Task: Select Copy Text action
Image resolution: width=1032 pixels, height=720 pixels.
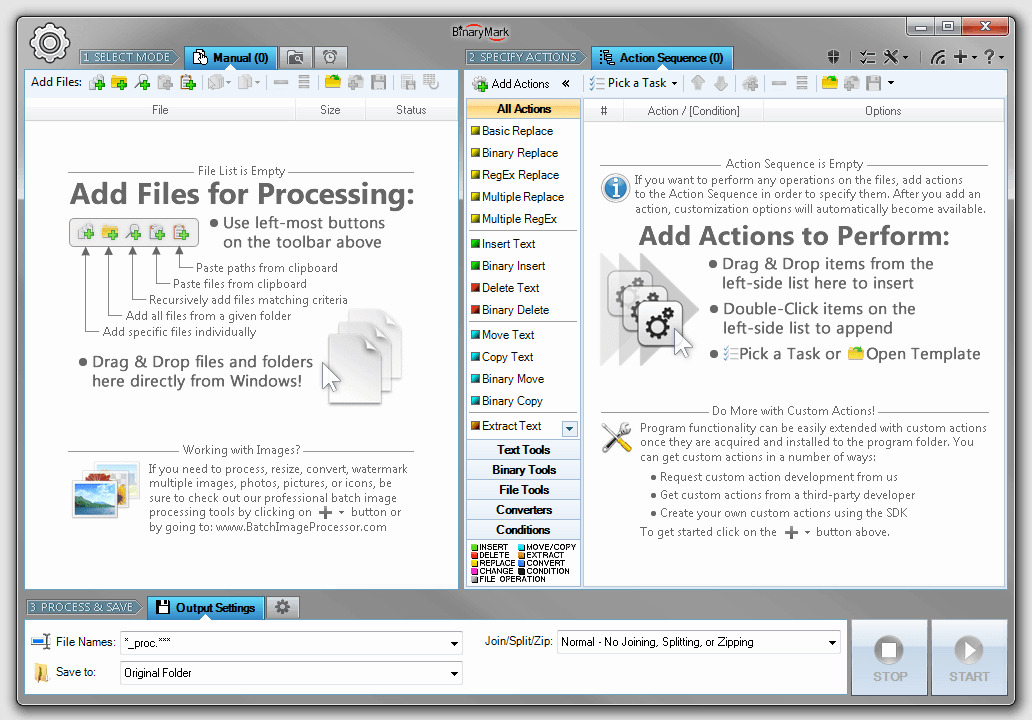Action: tap(502, 357)
